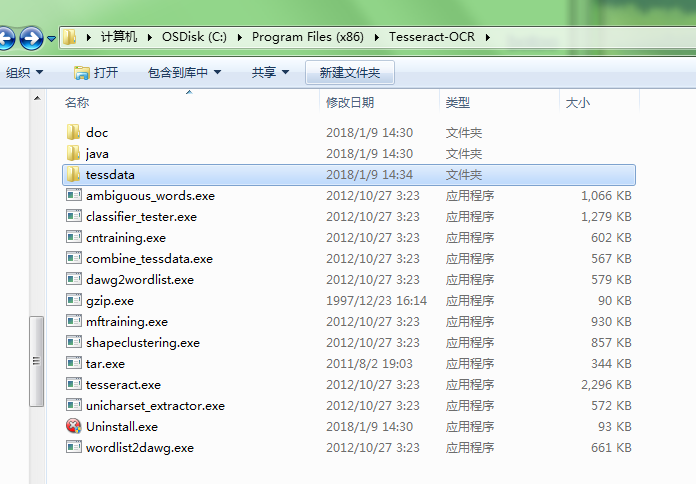Image resolution: width=696 pixels, height=484 pixels.
Task: Click the combine_tessdata.exe file icon
Action: tap(74, 258)
